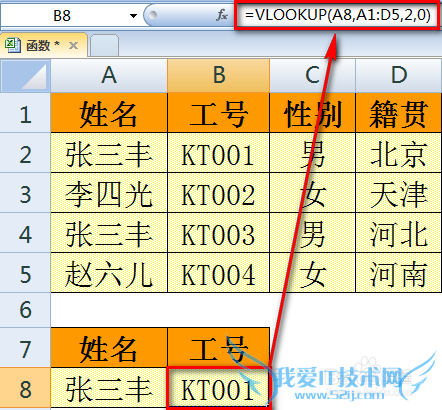Select row 6 header

pos(25,310)
